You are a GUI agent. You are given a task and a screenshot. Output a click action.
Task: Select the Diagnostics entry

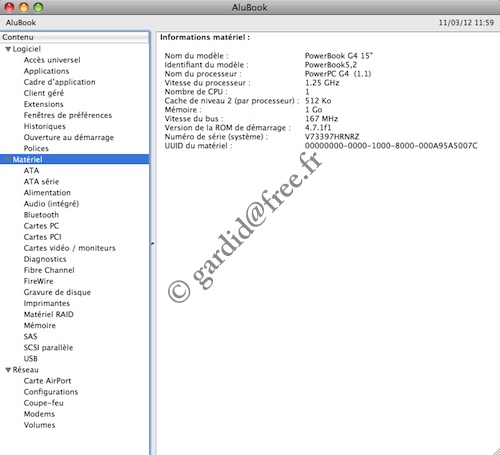point(45,259)
